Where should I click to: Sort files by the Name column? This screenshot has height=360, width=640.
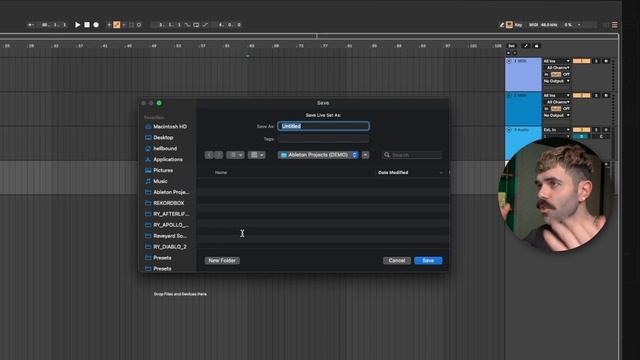pyautogui.click(x=221, y=173)
